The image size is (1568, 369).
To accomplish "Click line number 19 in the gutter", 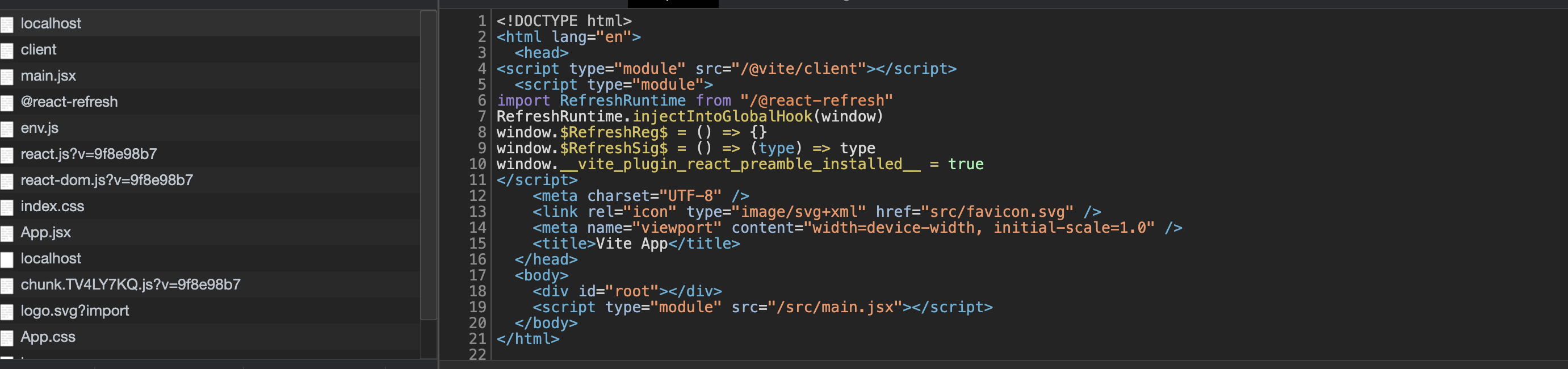I will (478, 308).
